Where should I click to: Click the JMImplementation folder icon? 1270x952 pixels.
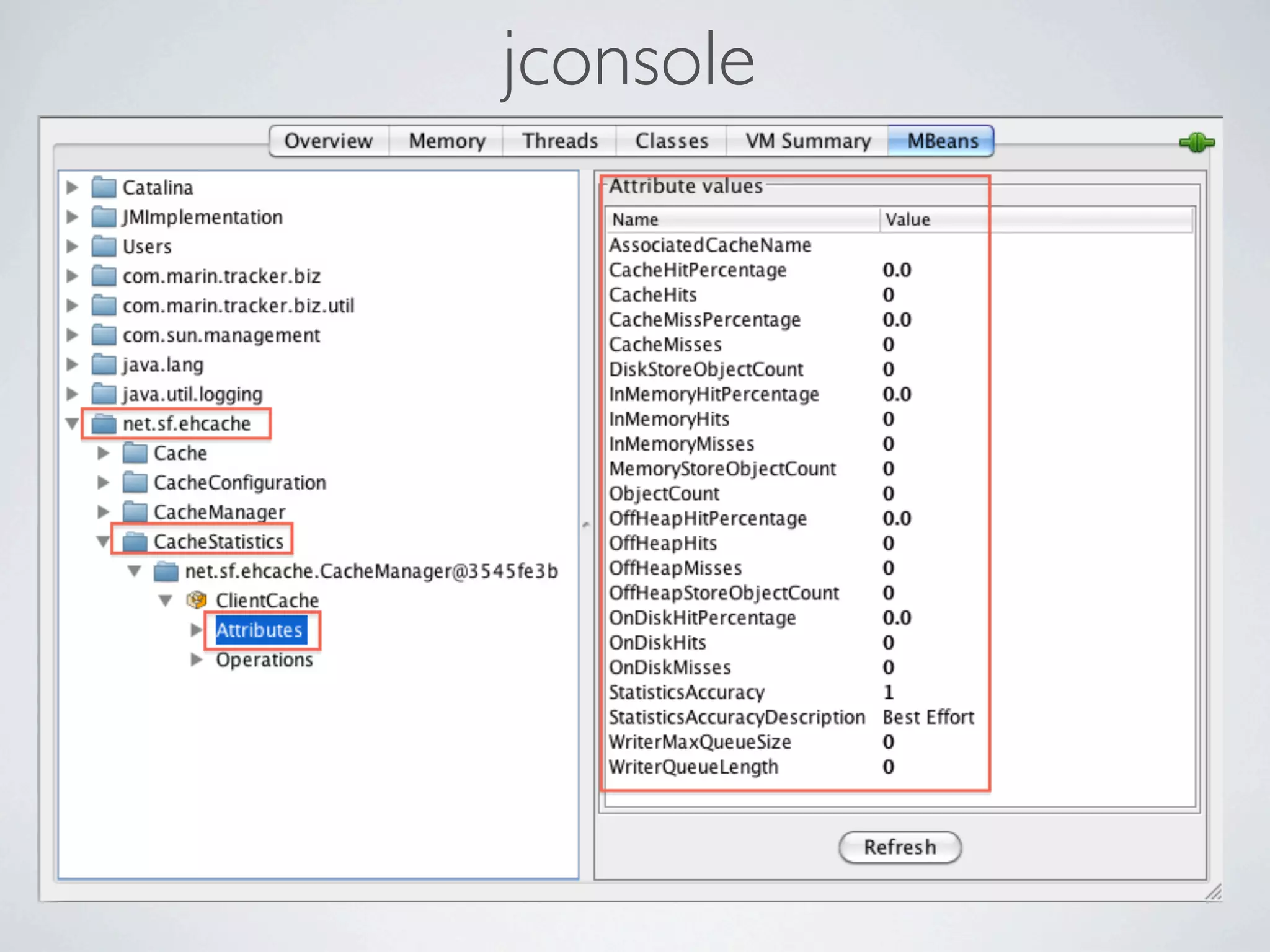point(104,217)
